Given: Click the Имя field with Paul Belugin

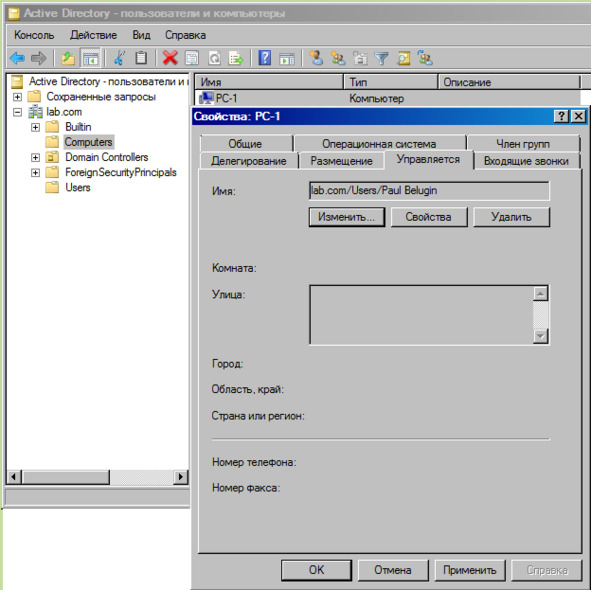Looking at the screenshot, I should 429,191.
